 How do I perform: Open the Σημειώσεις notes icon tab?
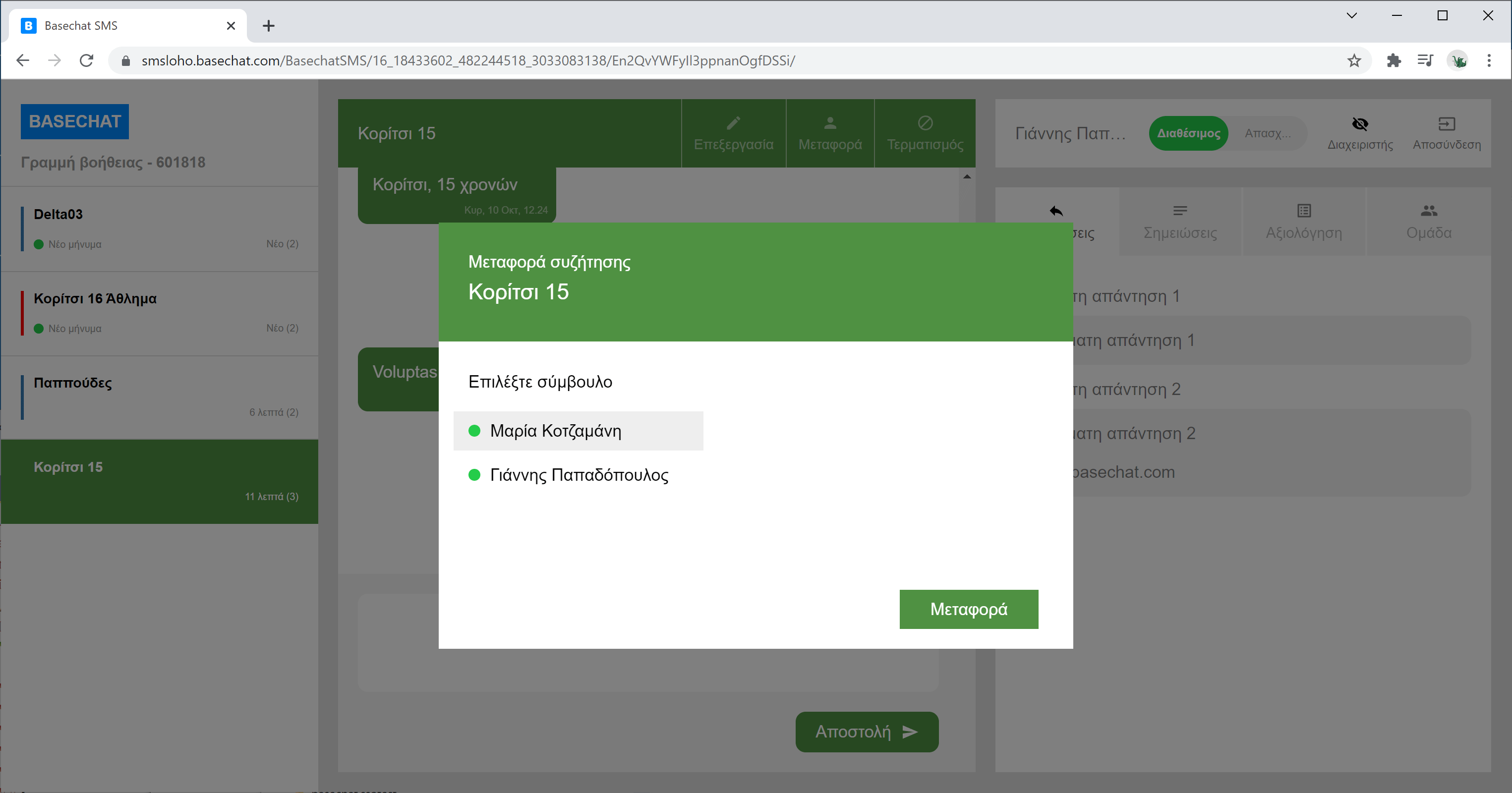(x=1180, y=211)
